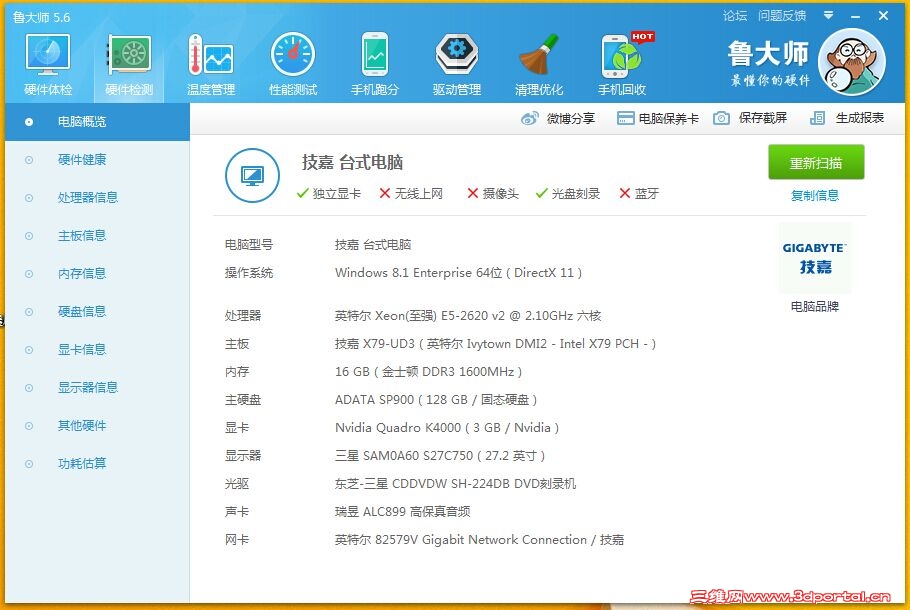Image resolution: width=910 pixels, height=610 pixels.
Task: Open 驱动管理 driver management
Action: (x=456, y=62)
